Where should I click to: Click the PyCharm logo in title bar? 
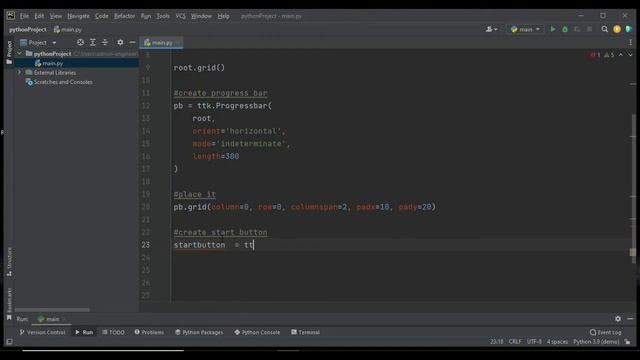[x=11, y=16]
